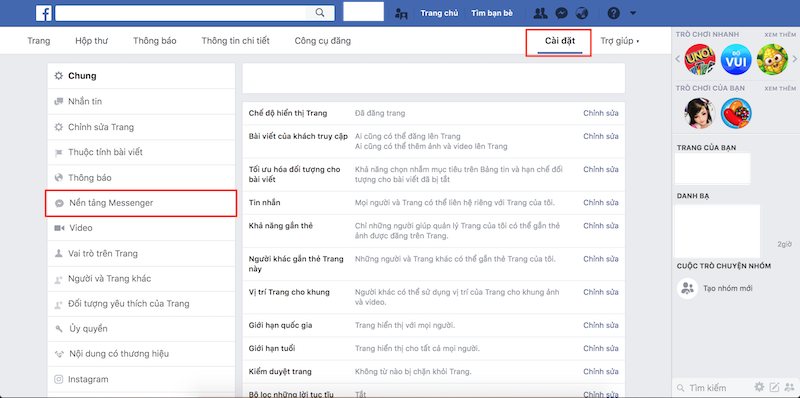Edit Giới hạn tuổi setting
This screenshot has width=800, height=398.
[601, 349]
